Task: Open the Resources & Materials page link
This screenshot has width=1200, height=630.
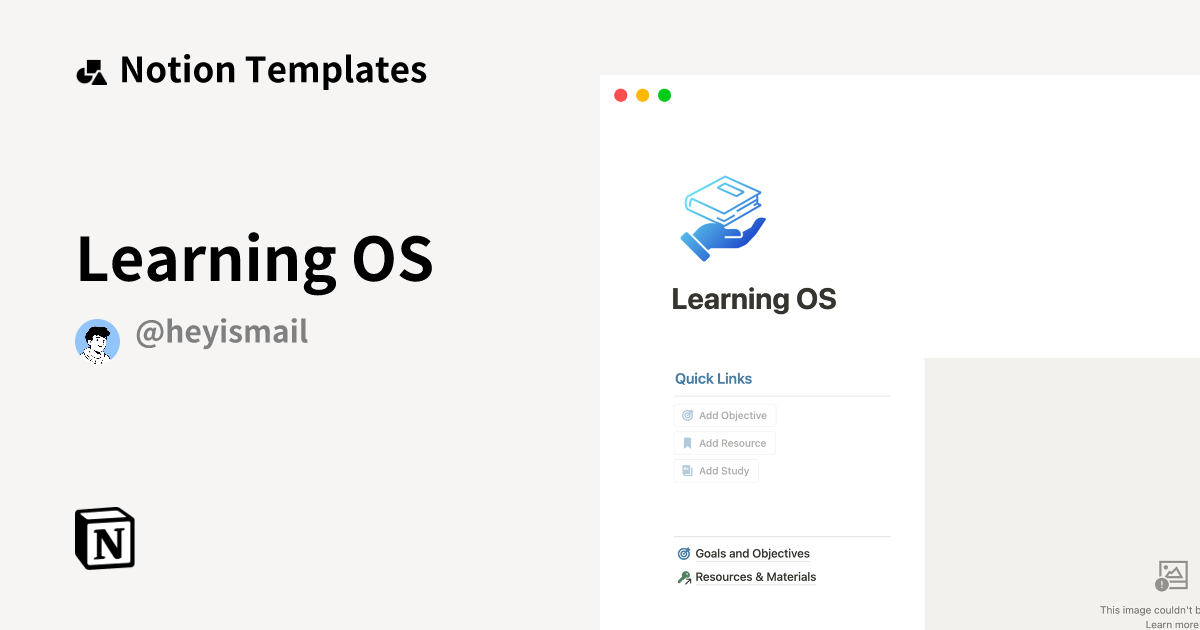Action: [x=756, y=576]
